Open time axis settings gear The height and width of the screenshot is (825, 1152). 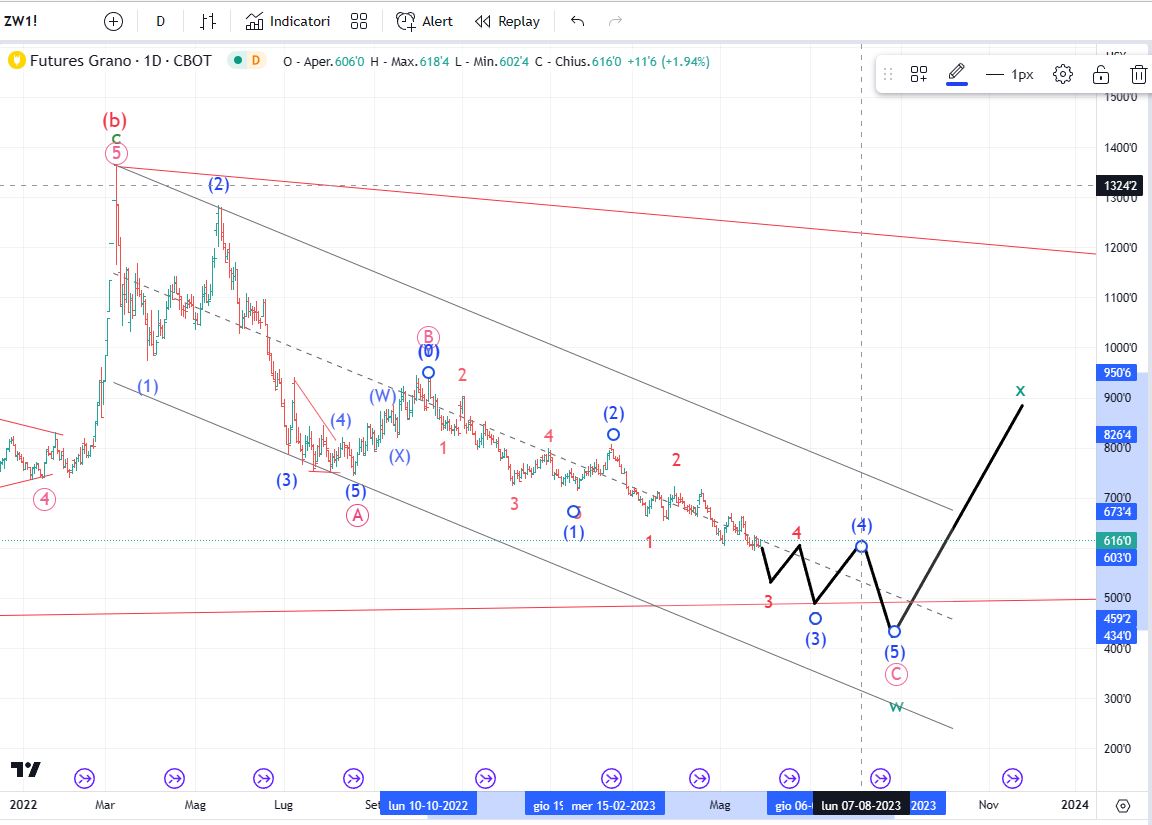[x=1123, y=806]
